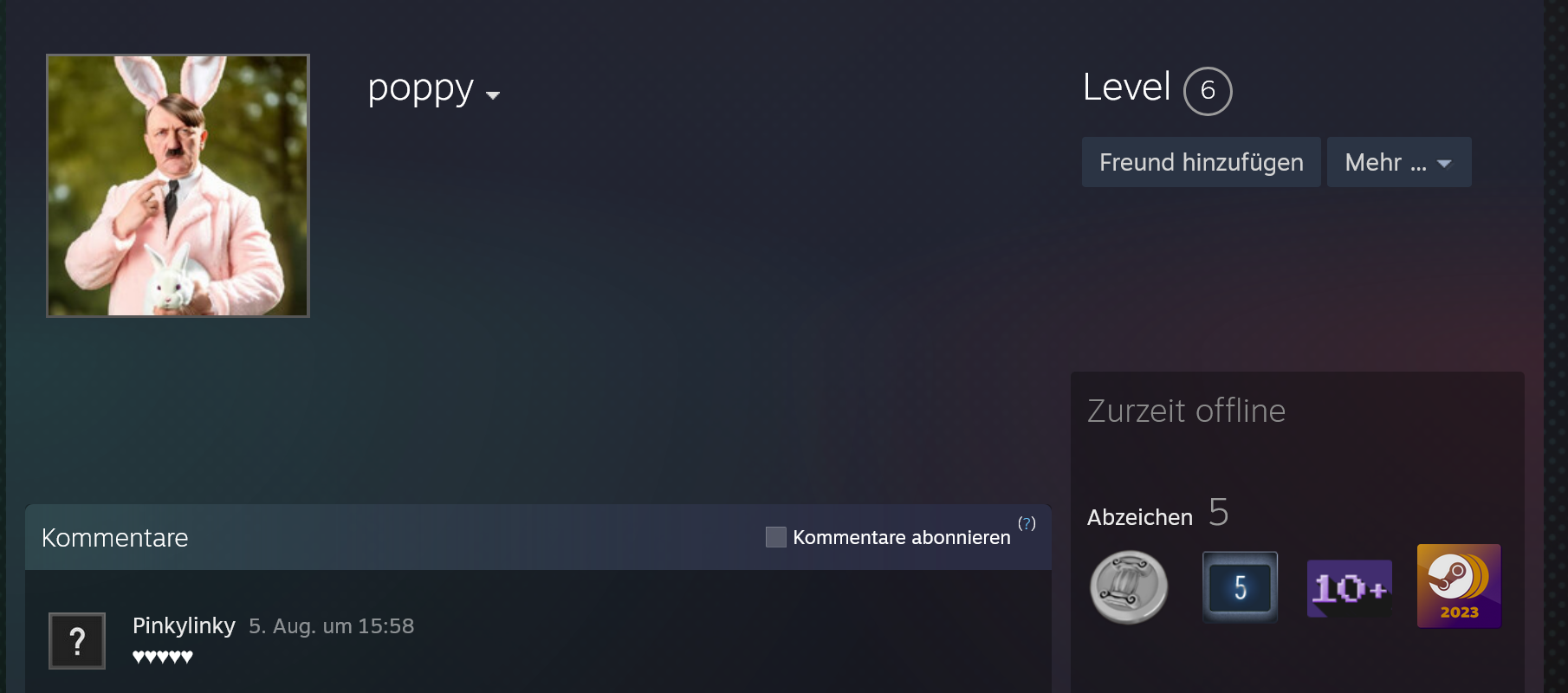Open the Mehr ... dropdown menu

[1399, 162]
